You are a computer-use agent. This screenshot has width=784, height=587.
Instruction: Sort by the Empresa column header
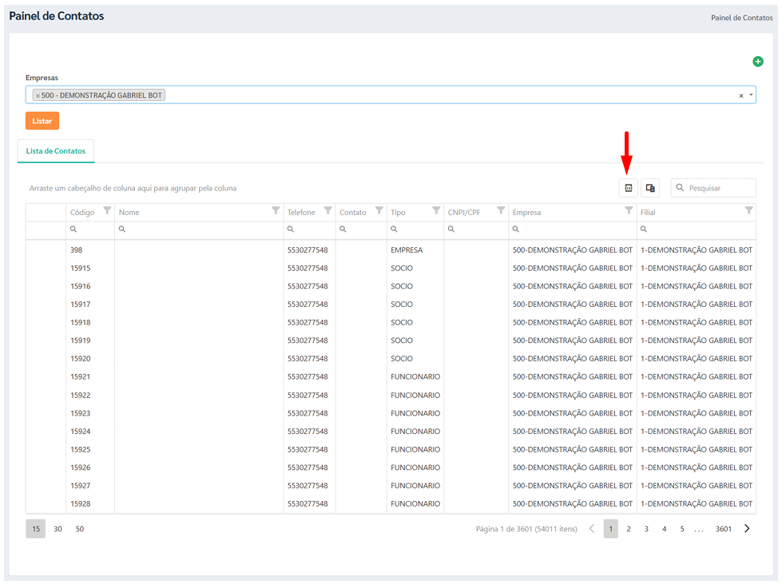pyautogui.click(x=526, y=212)
